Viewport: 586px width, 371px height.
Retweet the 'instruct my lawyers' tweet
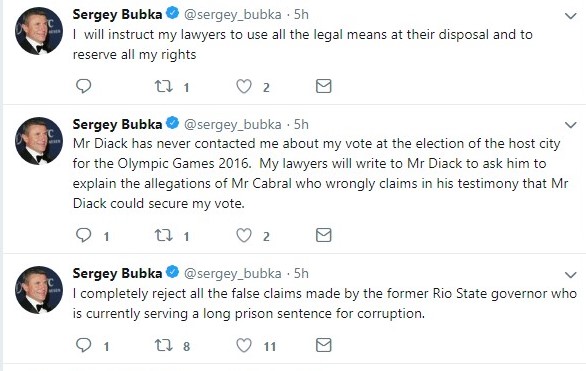coord(164,86)
